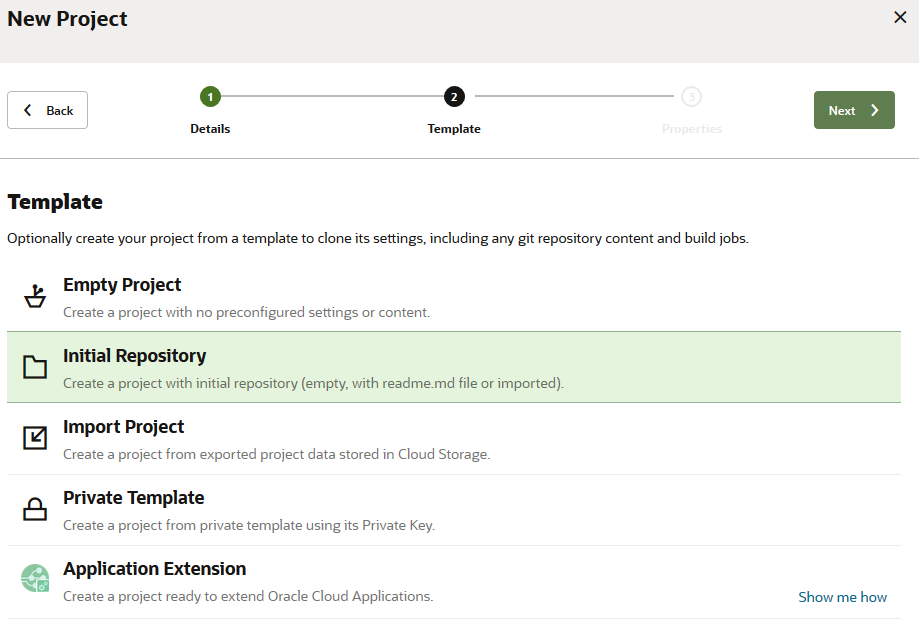This screenshot has height=622, width=919.
Task: Click the Private Template padlock icon
Action: (x=35, y=508)
